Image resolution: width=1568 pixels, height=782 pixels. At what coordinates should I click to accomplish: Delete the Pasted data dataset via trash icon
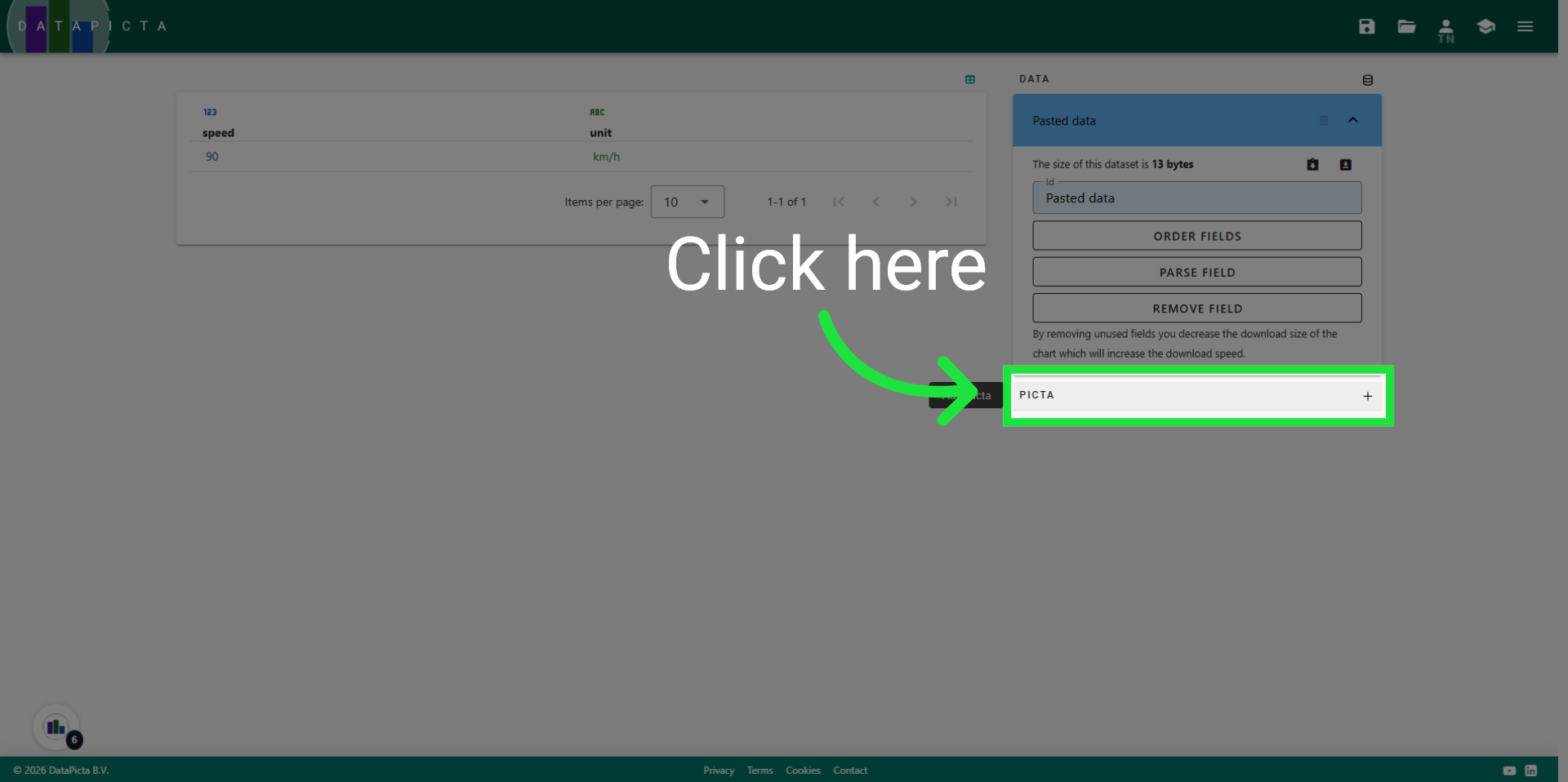[x=1324, y=121]
